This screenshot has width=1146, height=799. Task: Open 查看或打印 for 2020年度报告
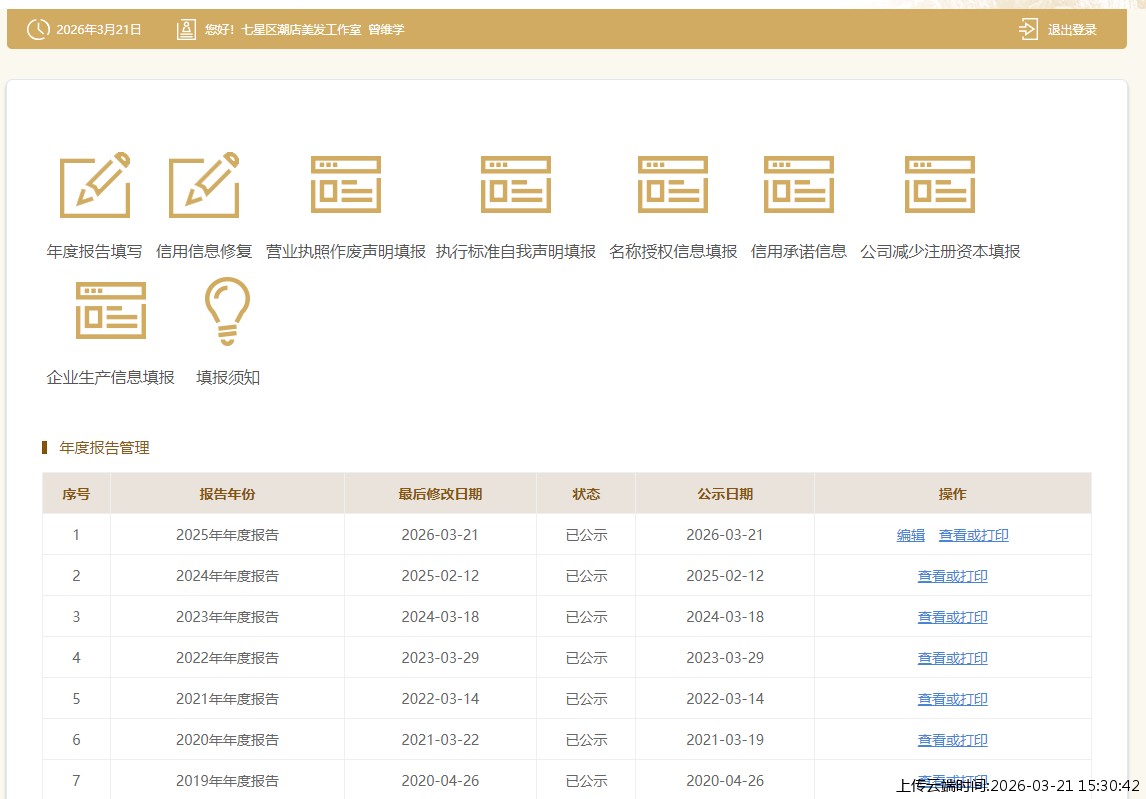point(952,739)
